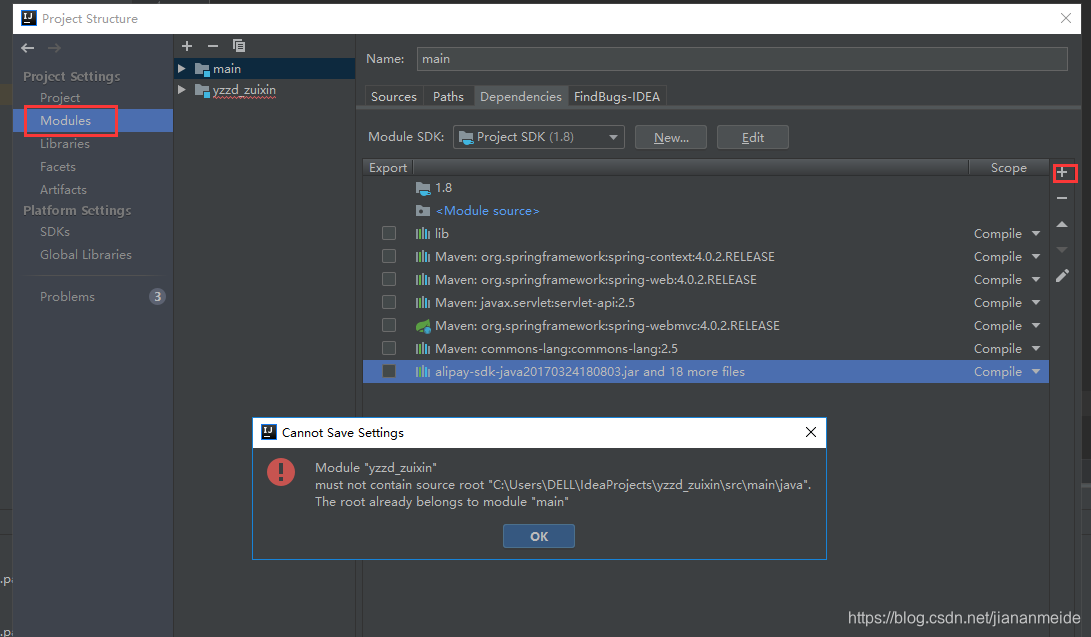This screenshot has width=1091, height=637.
Task: Add a new module with the plus toolbar icon
Action: click(186, 45)
